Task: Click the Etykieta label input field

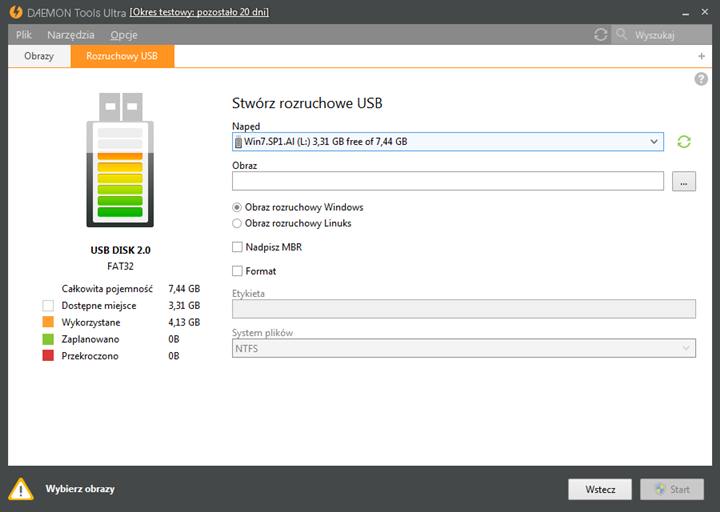Action: coord(464,309)
